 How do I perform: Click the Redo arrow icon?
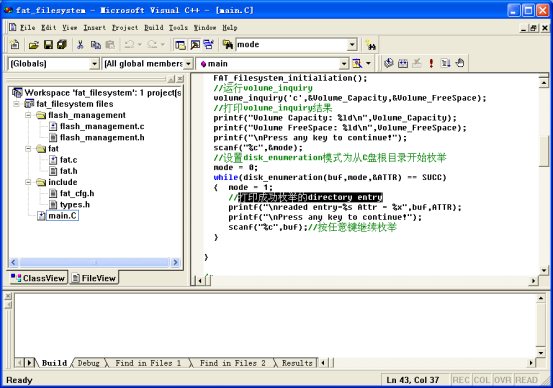tap(152, 44)
